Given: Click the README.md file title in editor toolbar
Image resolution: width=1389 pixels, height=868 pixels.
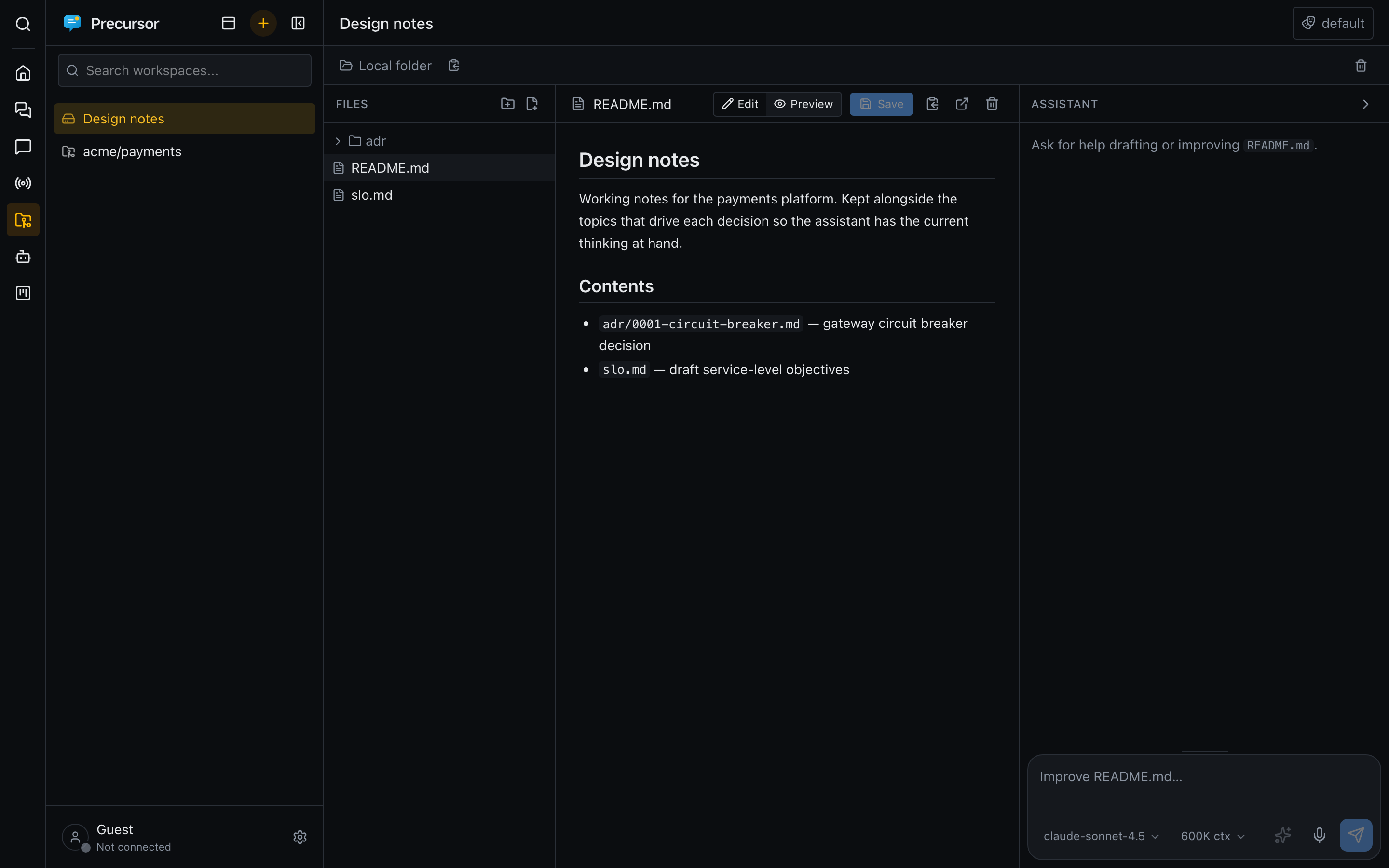Looking at the screenshot, I should [632, 104].
